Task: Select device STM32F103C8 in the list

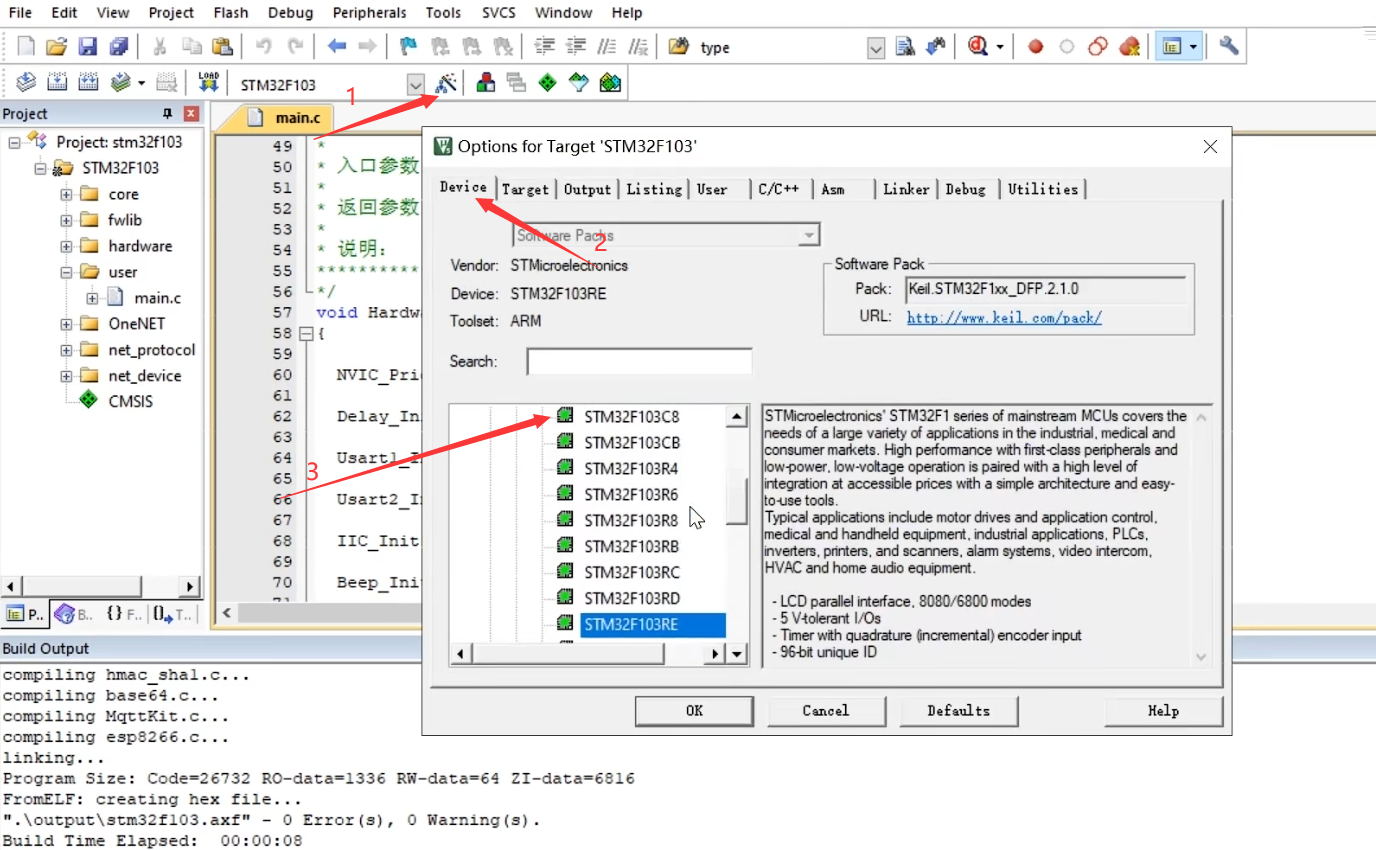Action: (632, 415)
